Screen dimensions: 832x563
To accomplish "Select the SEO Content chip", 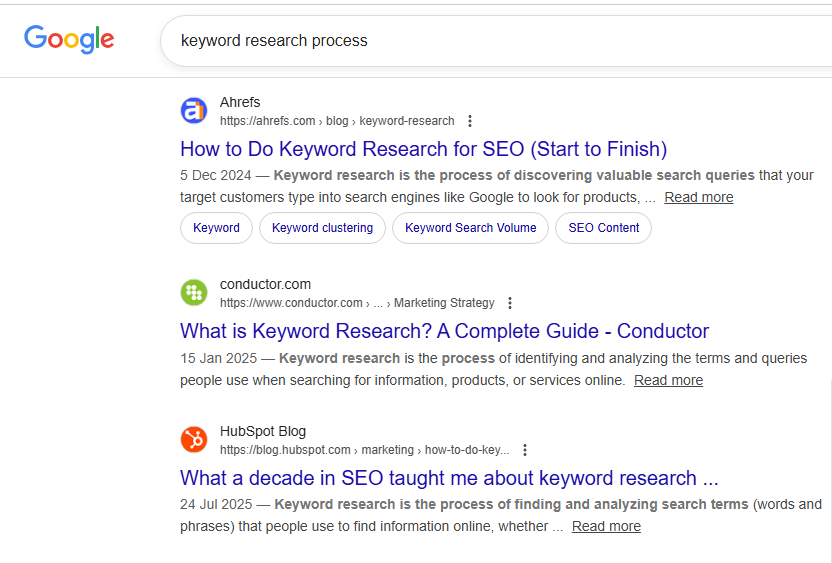I will click(603, 228).
